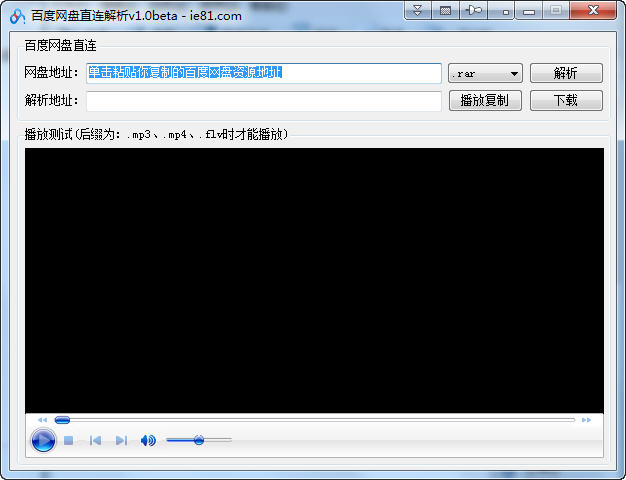Screen dimensions: 626x480
Task: Click the 播放复制 button
Action: click(x=485, y=101)
